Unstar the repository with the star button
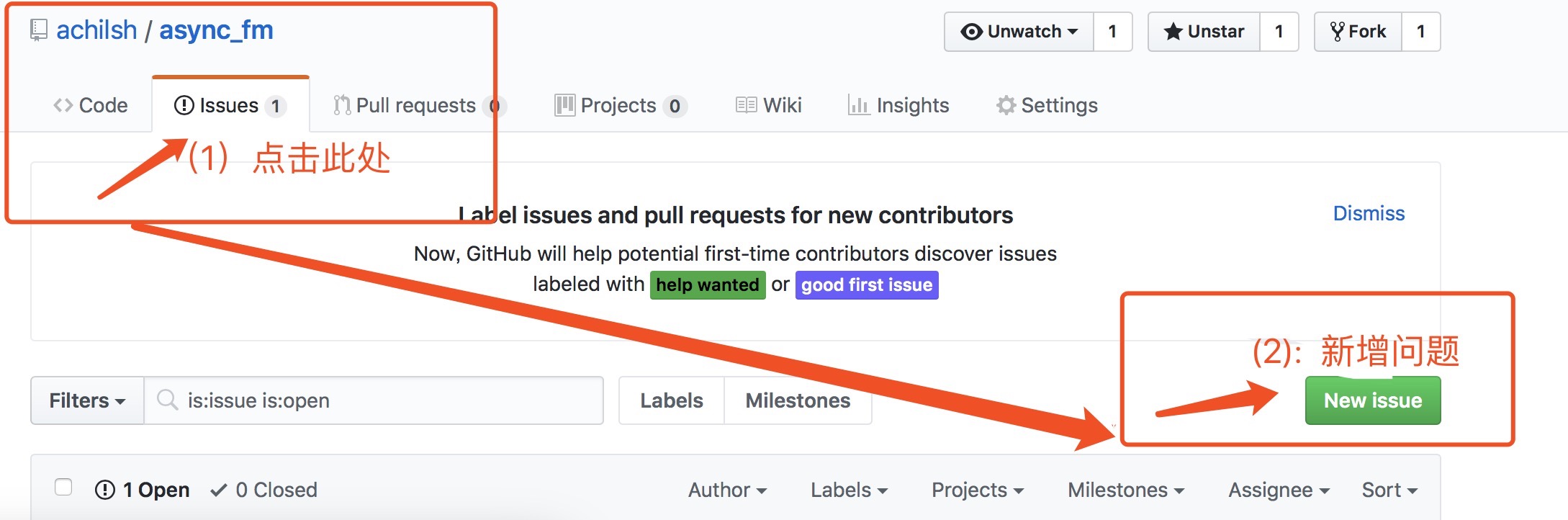The width and height of the screenshot is (1568, 520). (x=1204, y=32)
